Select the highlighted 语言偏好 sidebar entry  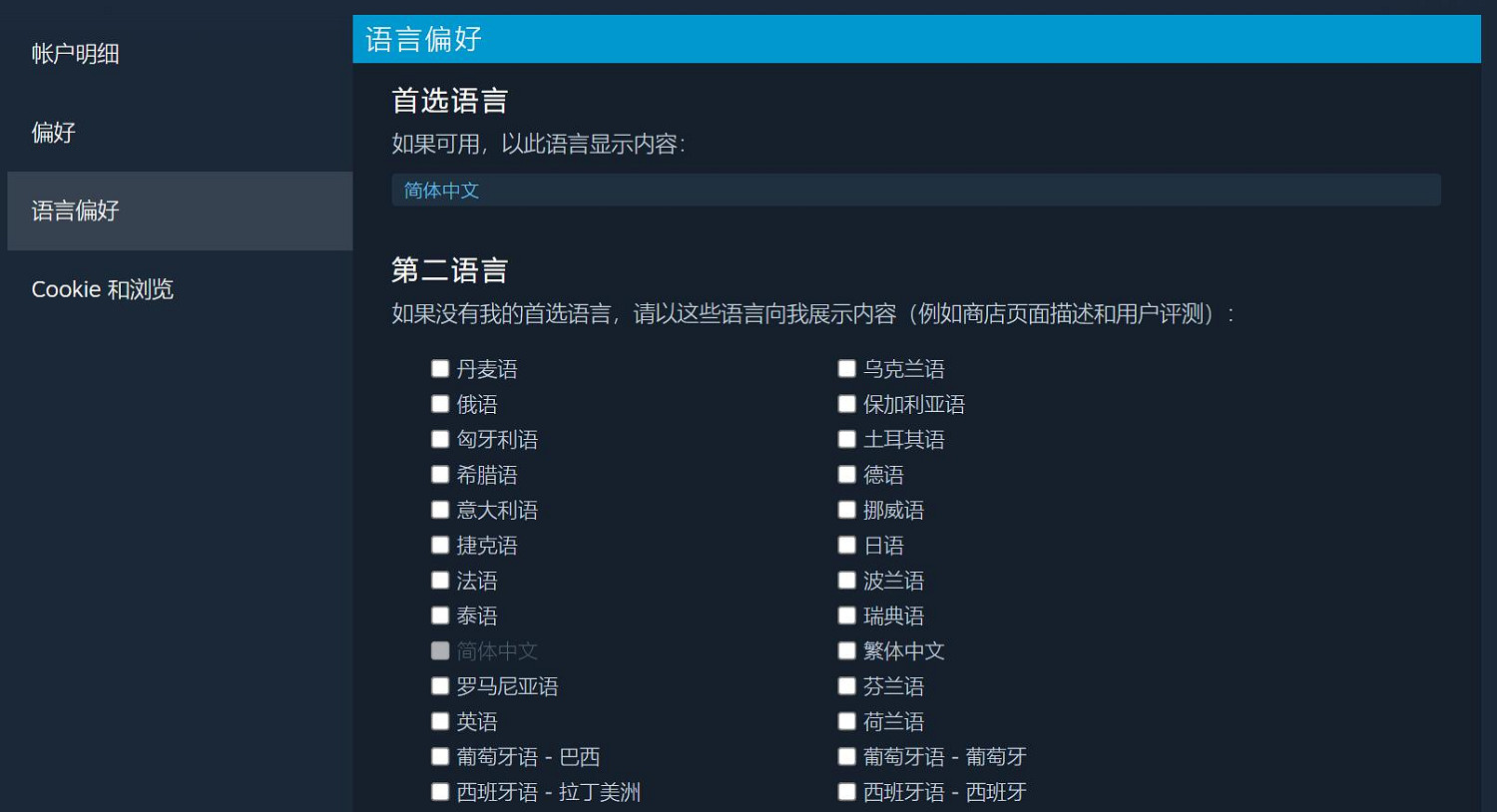pos(75,210)
